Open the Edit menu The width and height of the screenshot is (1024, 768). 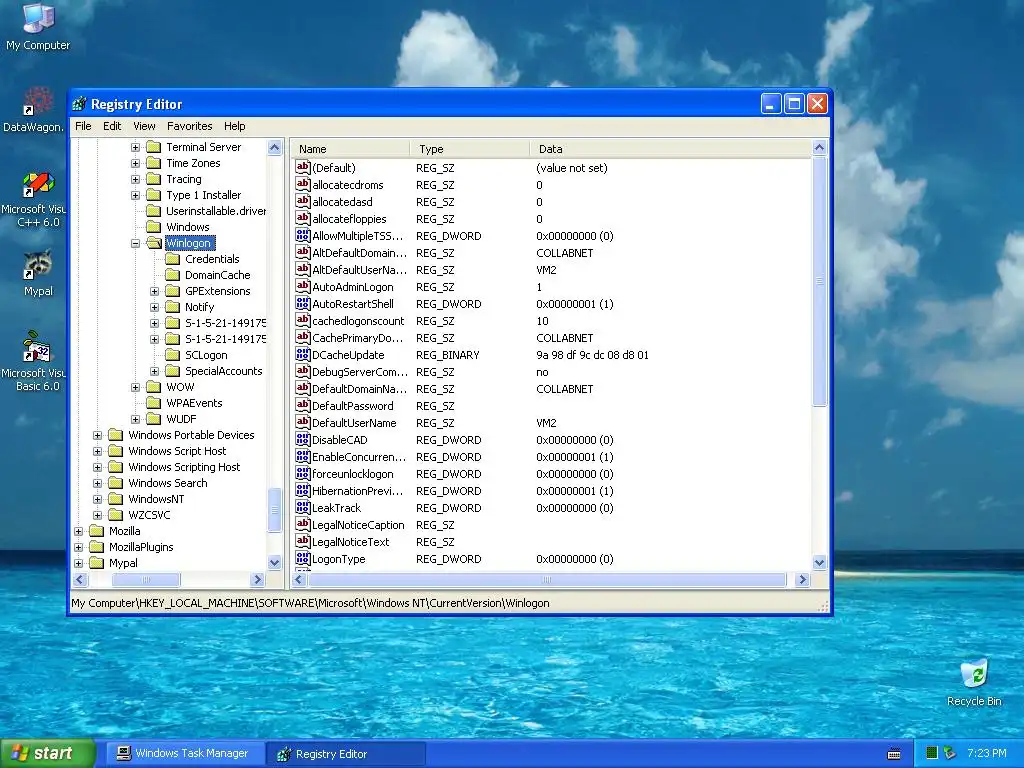[112, 126]
